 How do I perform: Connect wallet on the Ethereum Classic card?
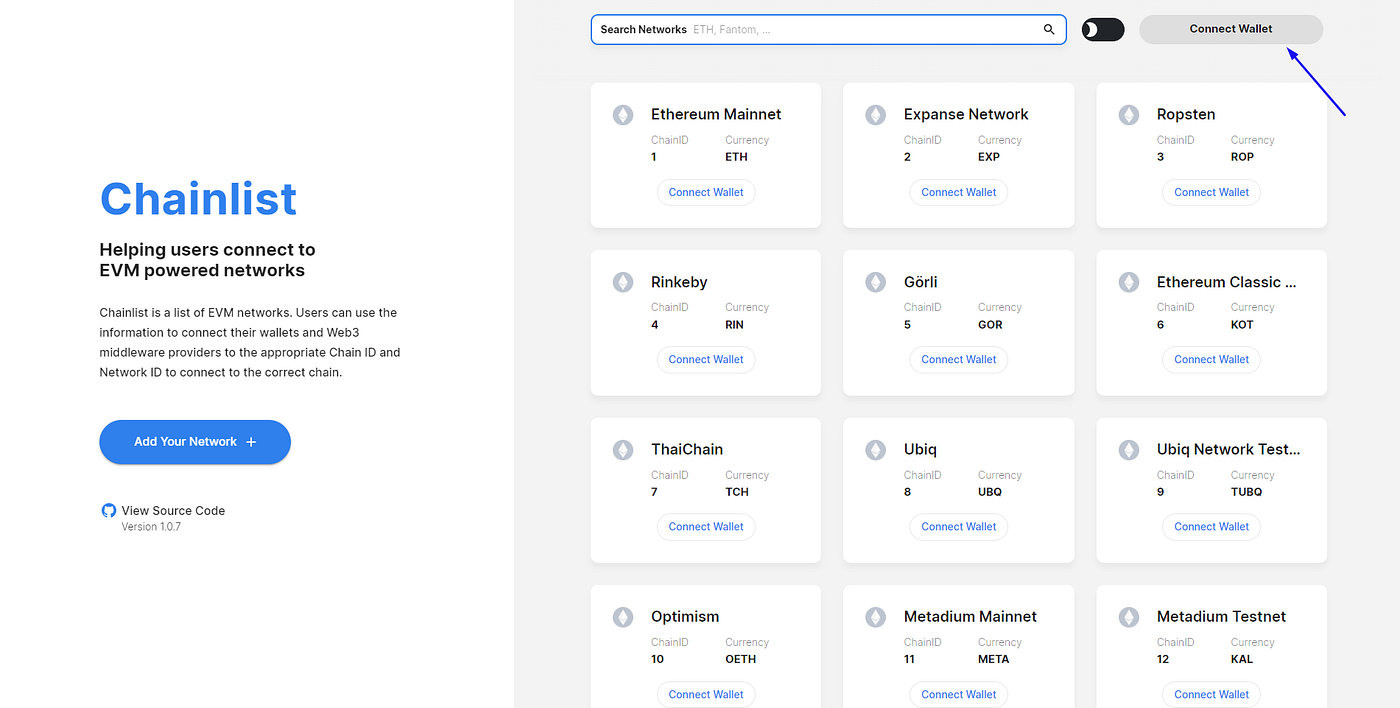[1212, 359]
